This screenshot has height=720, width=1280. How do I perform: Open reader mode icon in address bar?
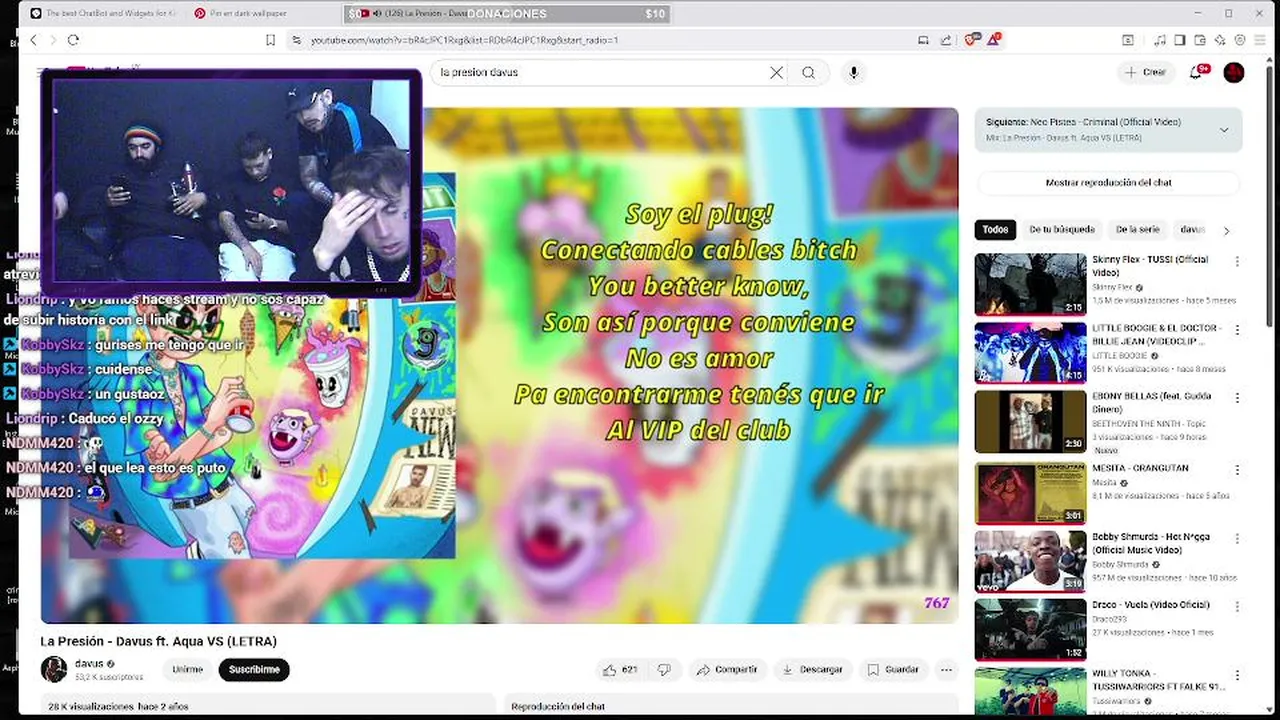click(923, 40)
